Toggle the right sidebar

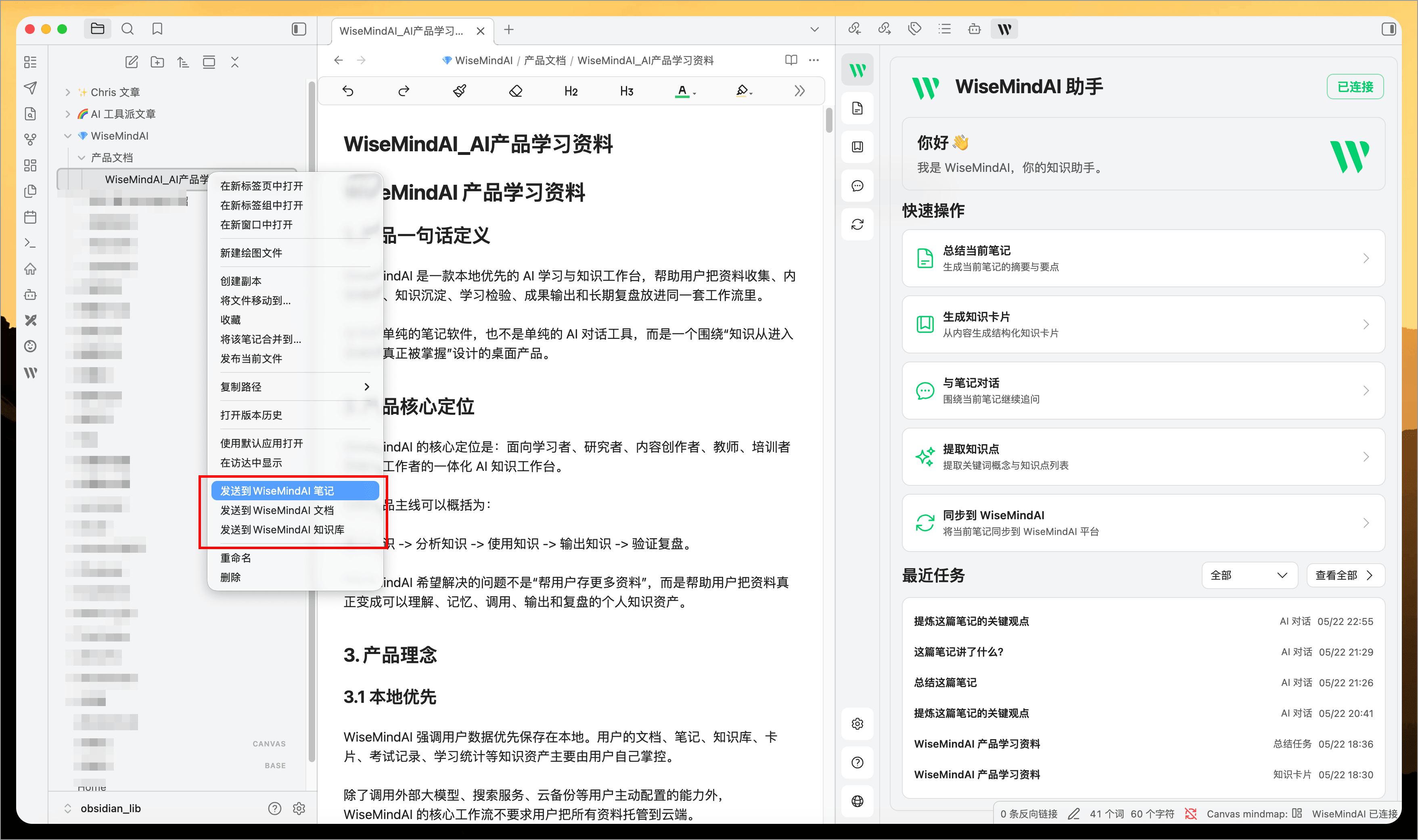(1388, 29)
